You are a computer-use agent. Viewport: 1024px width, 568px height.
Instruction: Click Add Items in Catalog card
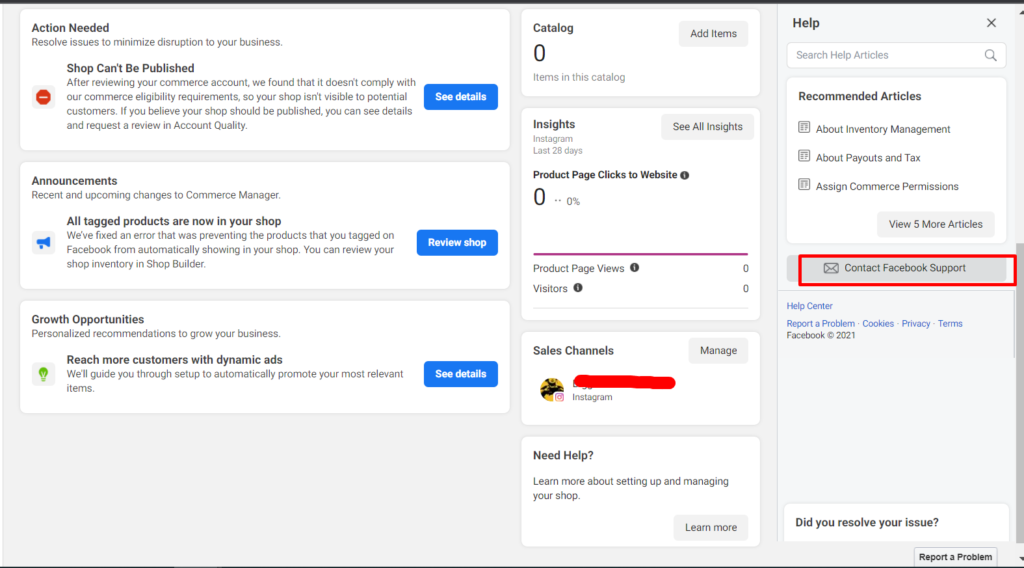[713, 34]
